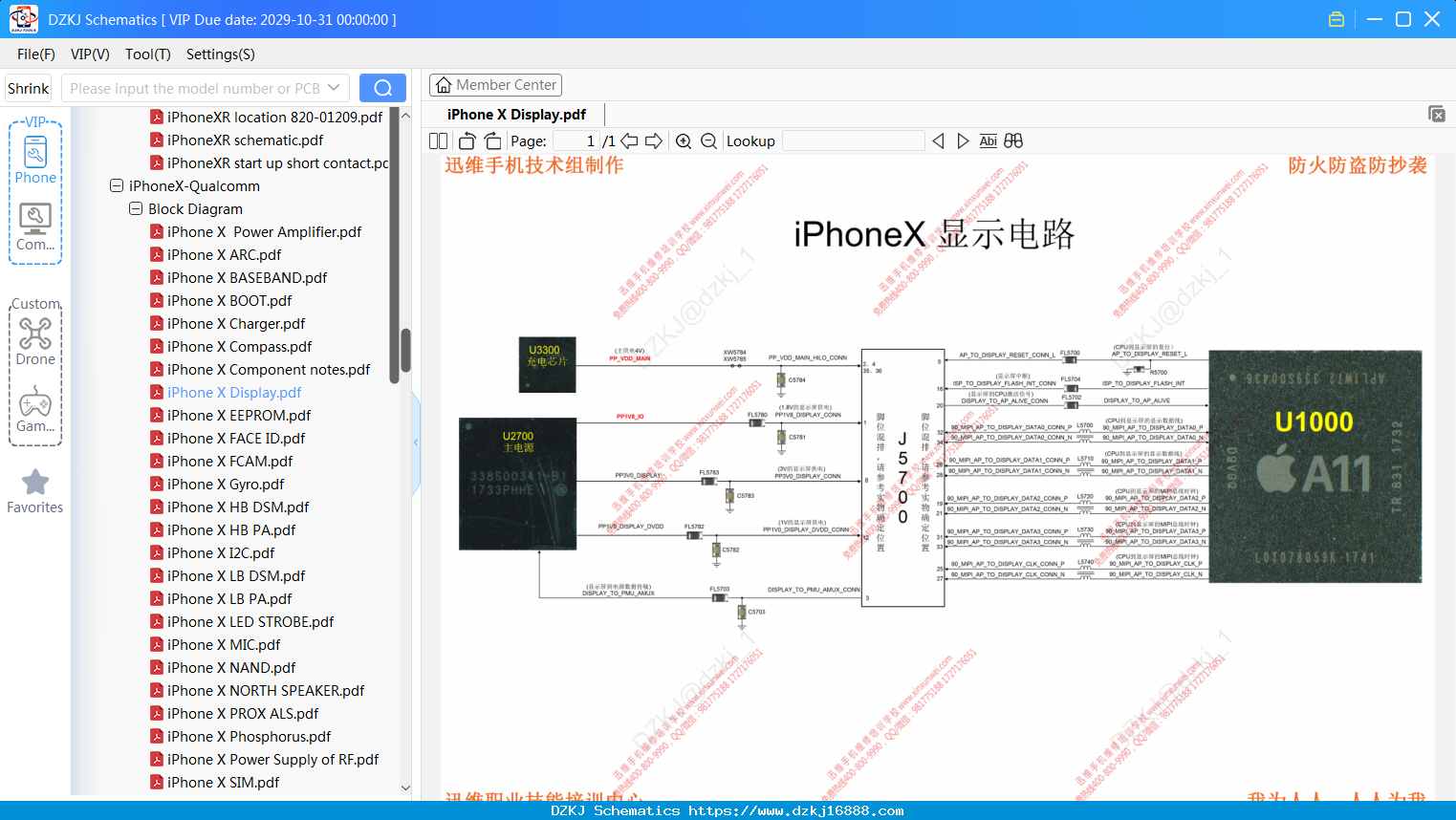Open the File(F) menu
Image resolution: width=1456 pixels, height=820 pixels.
pos(36,54)
